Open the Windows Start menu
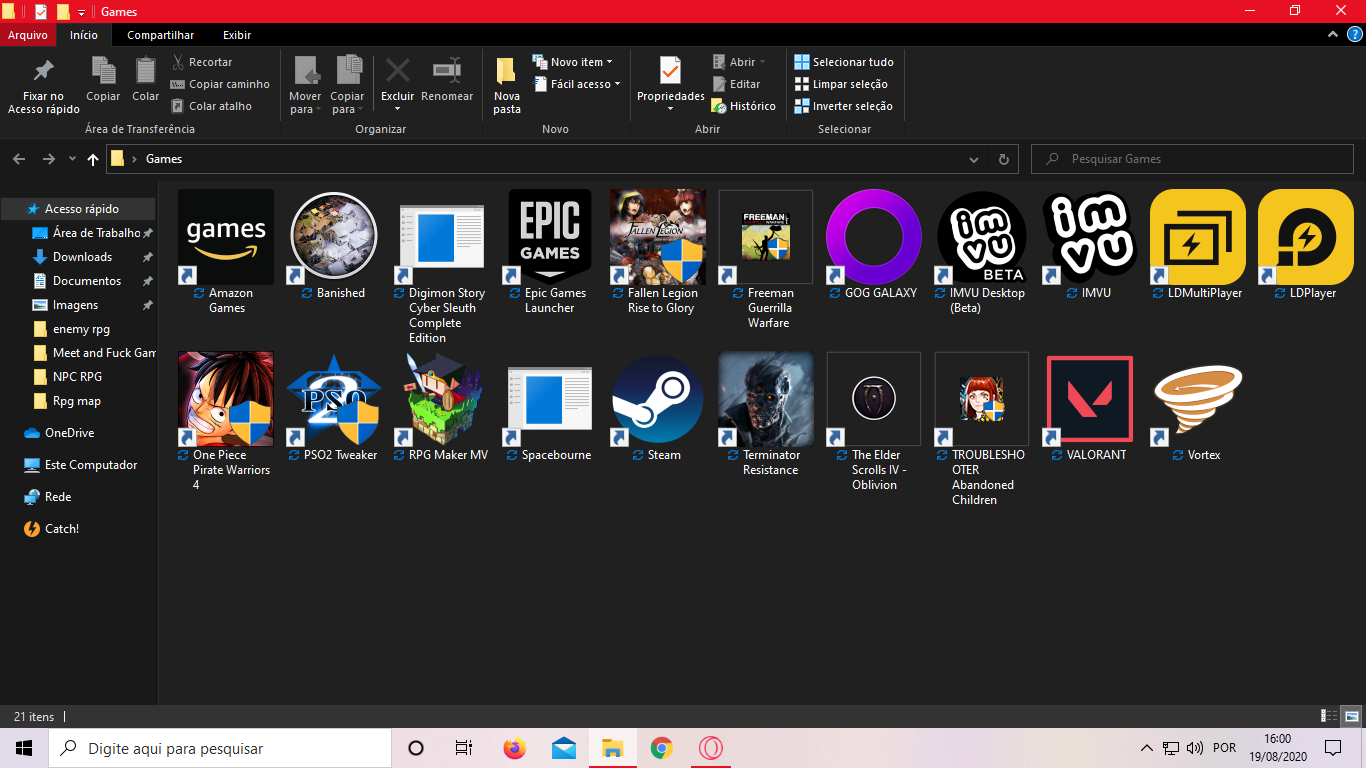Viewport: 1366px width, 768px height. coord(24,748)
